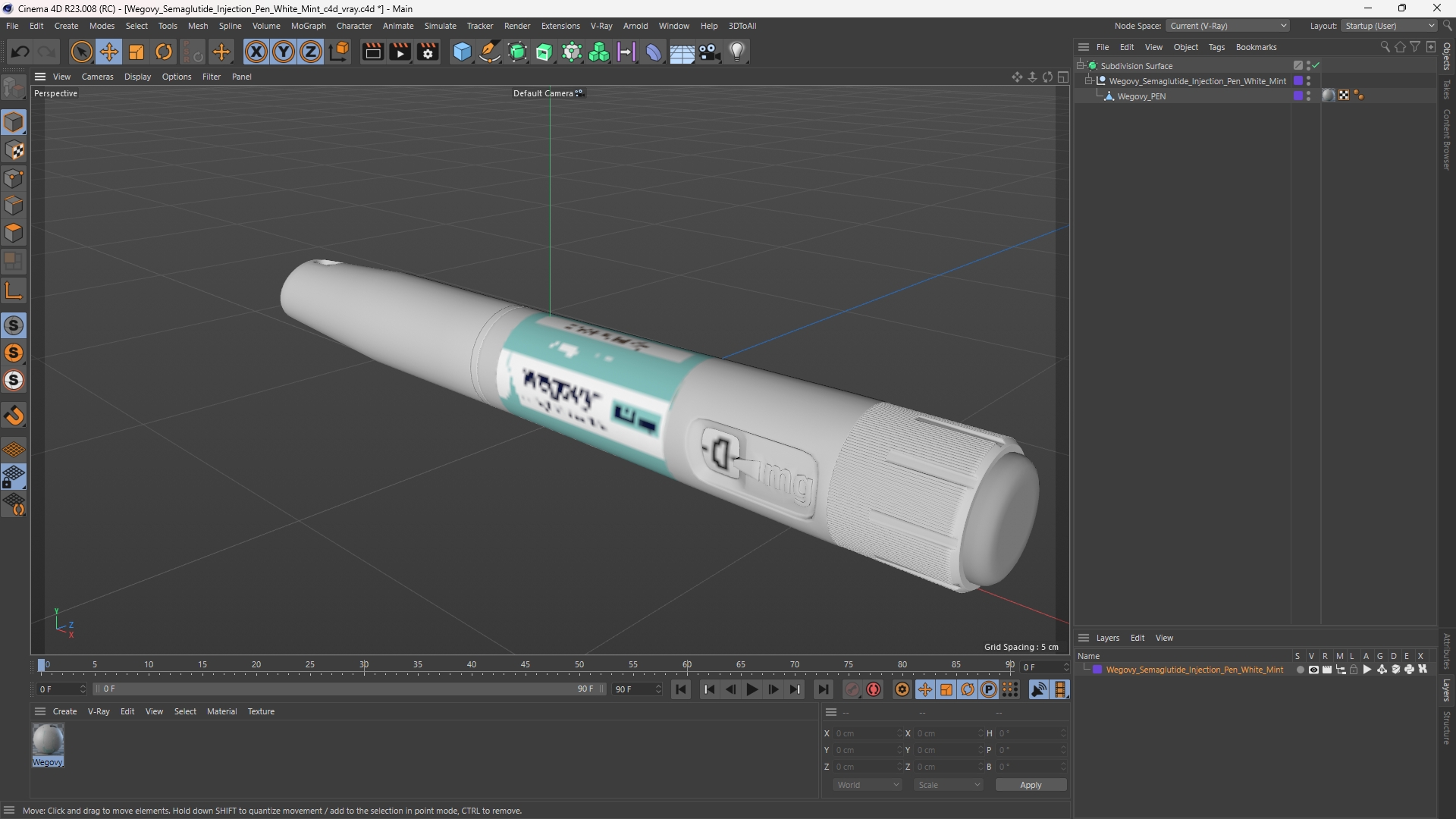
Task: Click the Enable Axis icon
Action: [x=14, y=290]
